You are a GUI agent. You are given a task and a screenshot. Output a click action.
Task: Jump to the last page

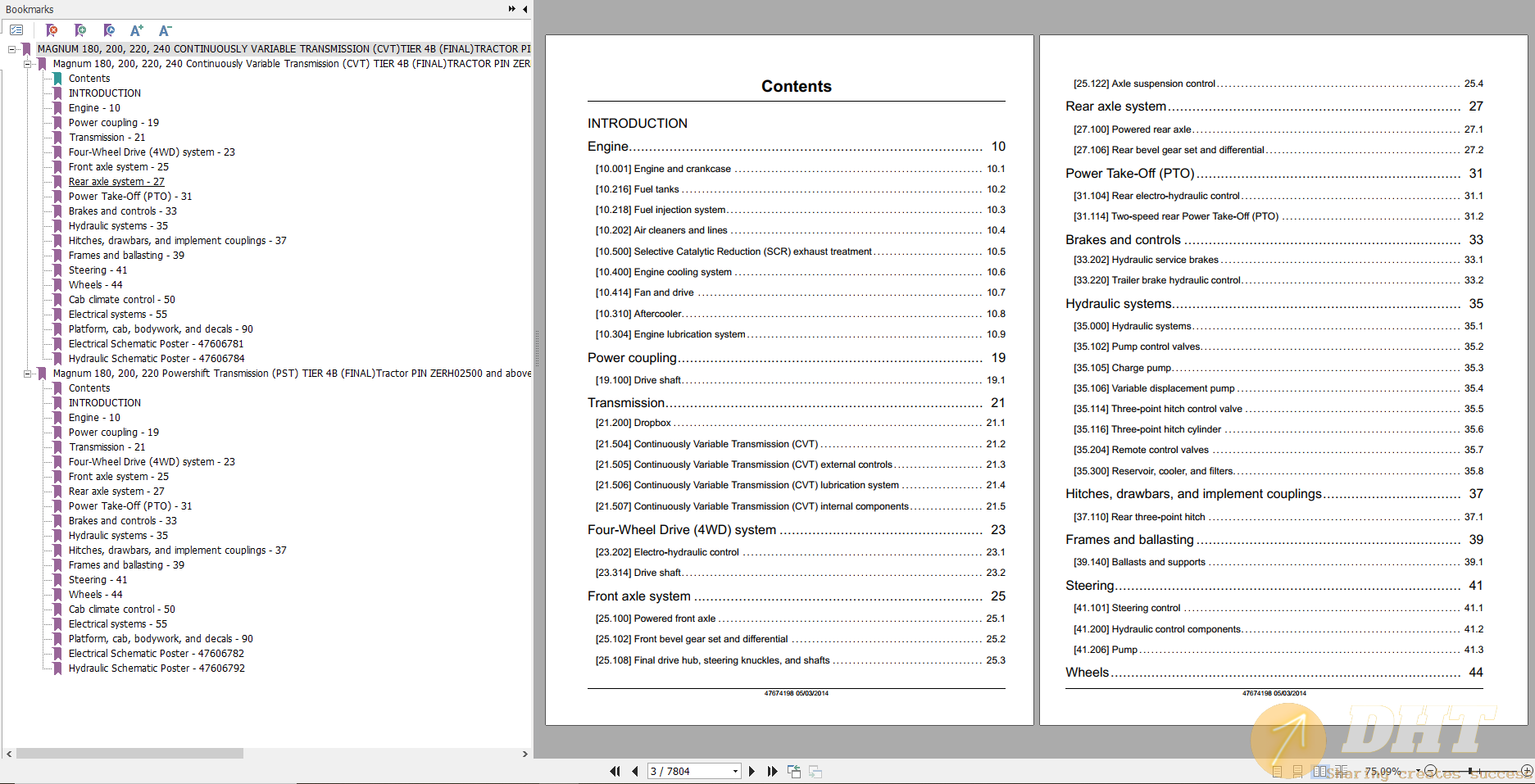(772, 771)
